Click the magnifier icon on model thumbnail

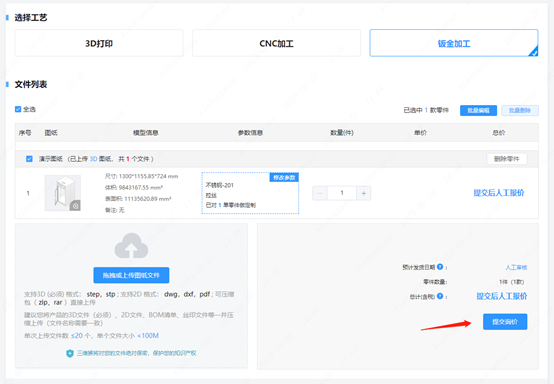click(75, 206)
